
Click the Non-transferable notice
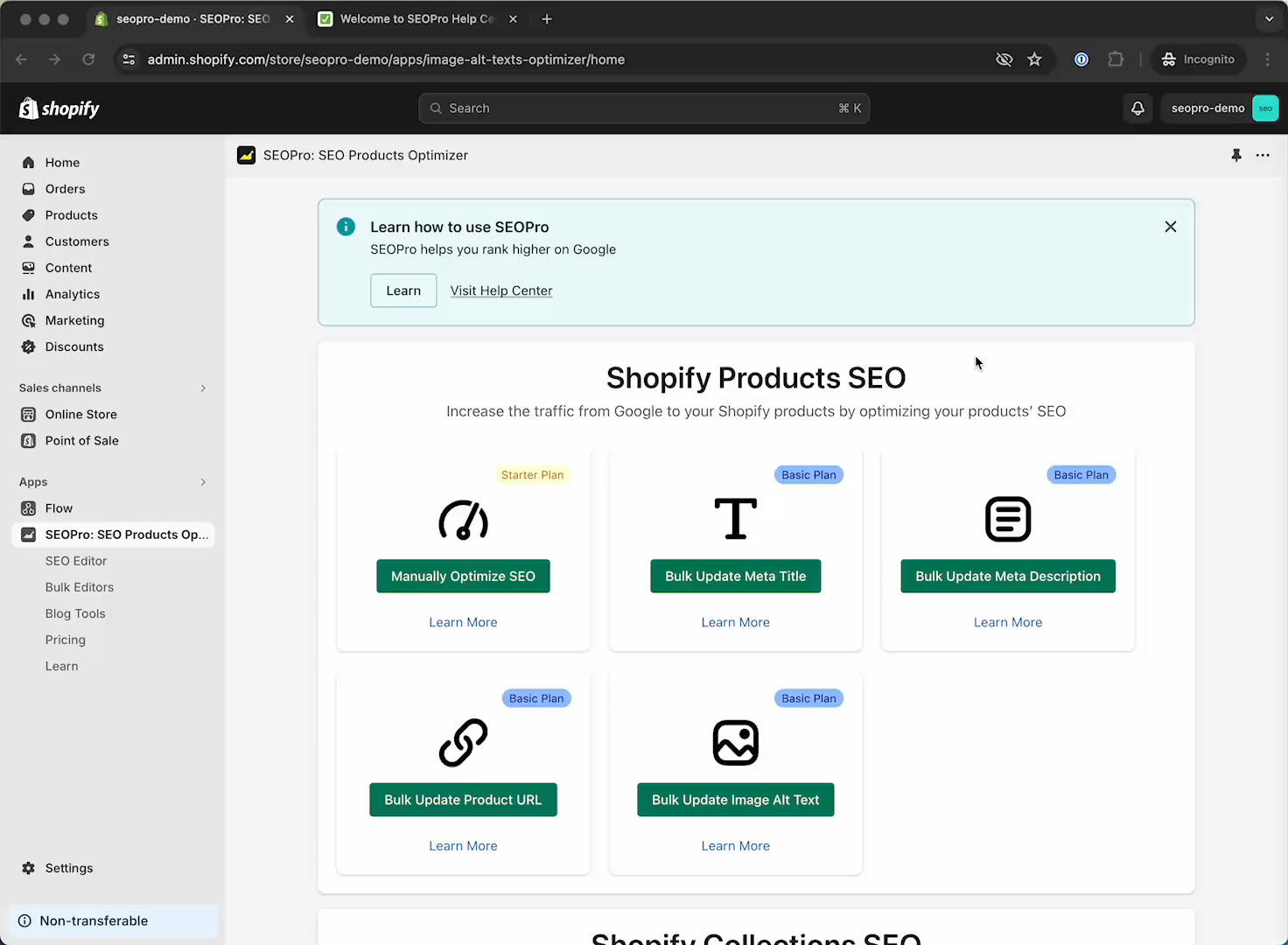point(114,920)
